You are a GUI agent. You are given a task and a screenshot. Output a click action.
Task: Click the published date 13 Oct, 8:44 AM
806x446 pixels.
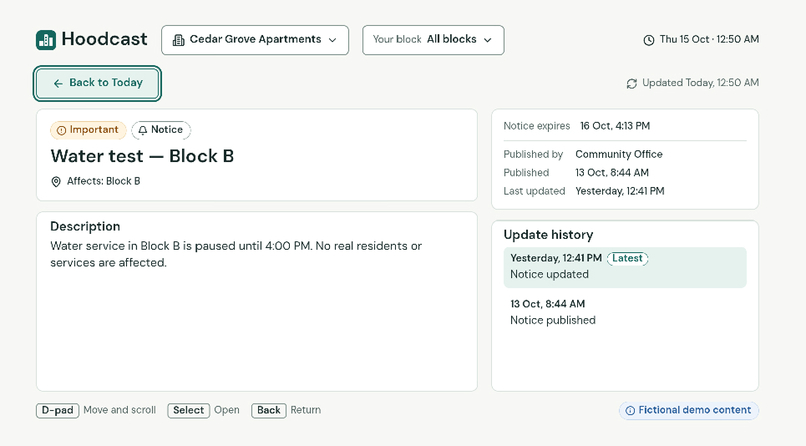[612, 173]
